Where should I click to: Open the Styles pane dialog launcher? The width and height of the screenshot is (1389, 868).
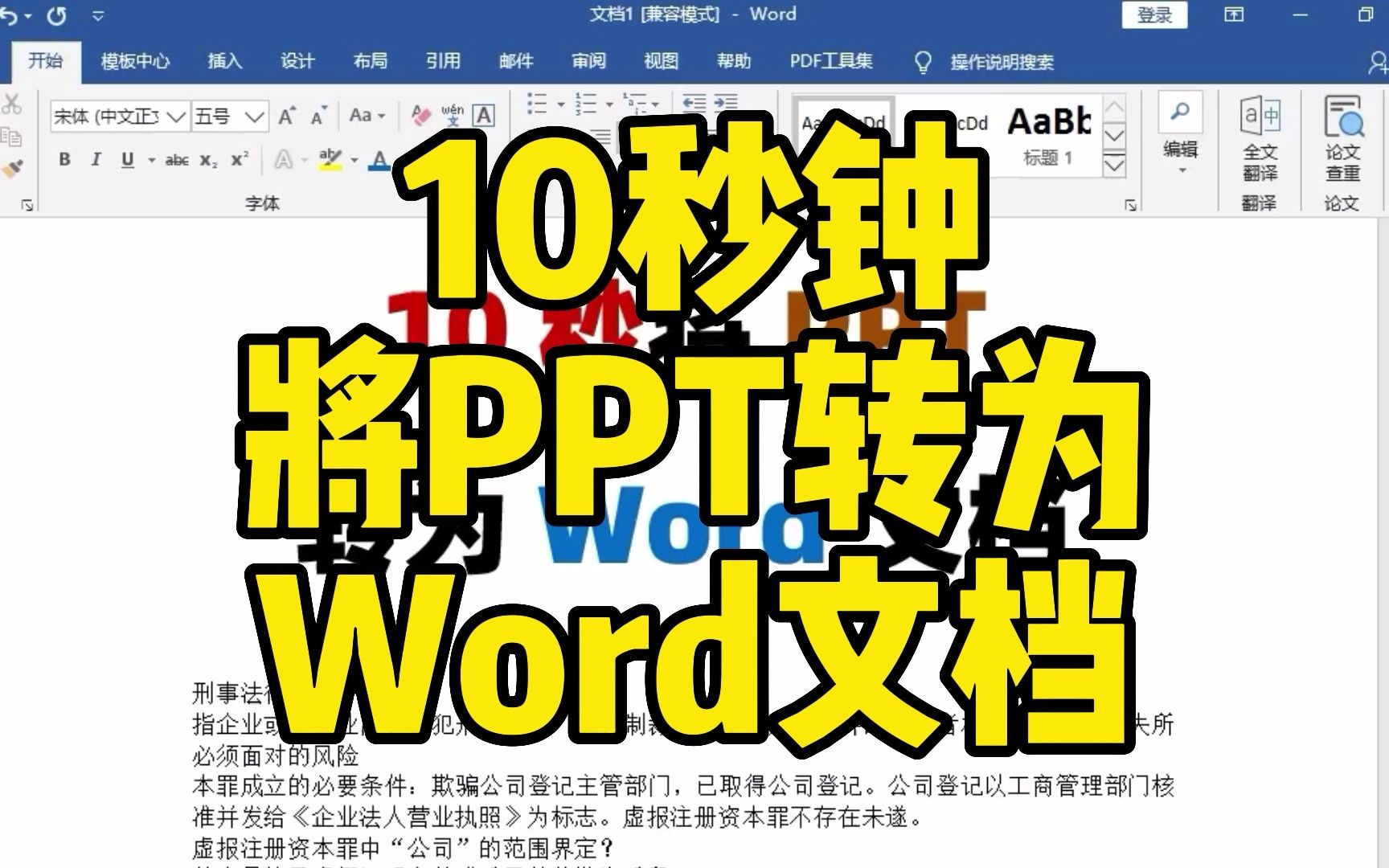[x=1131, y=206]
